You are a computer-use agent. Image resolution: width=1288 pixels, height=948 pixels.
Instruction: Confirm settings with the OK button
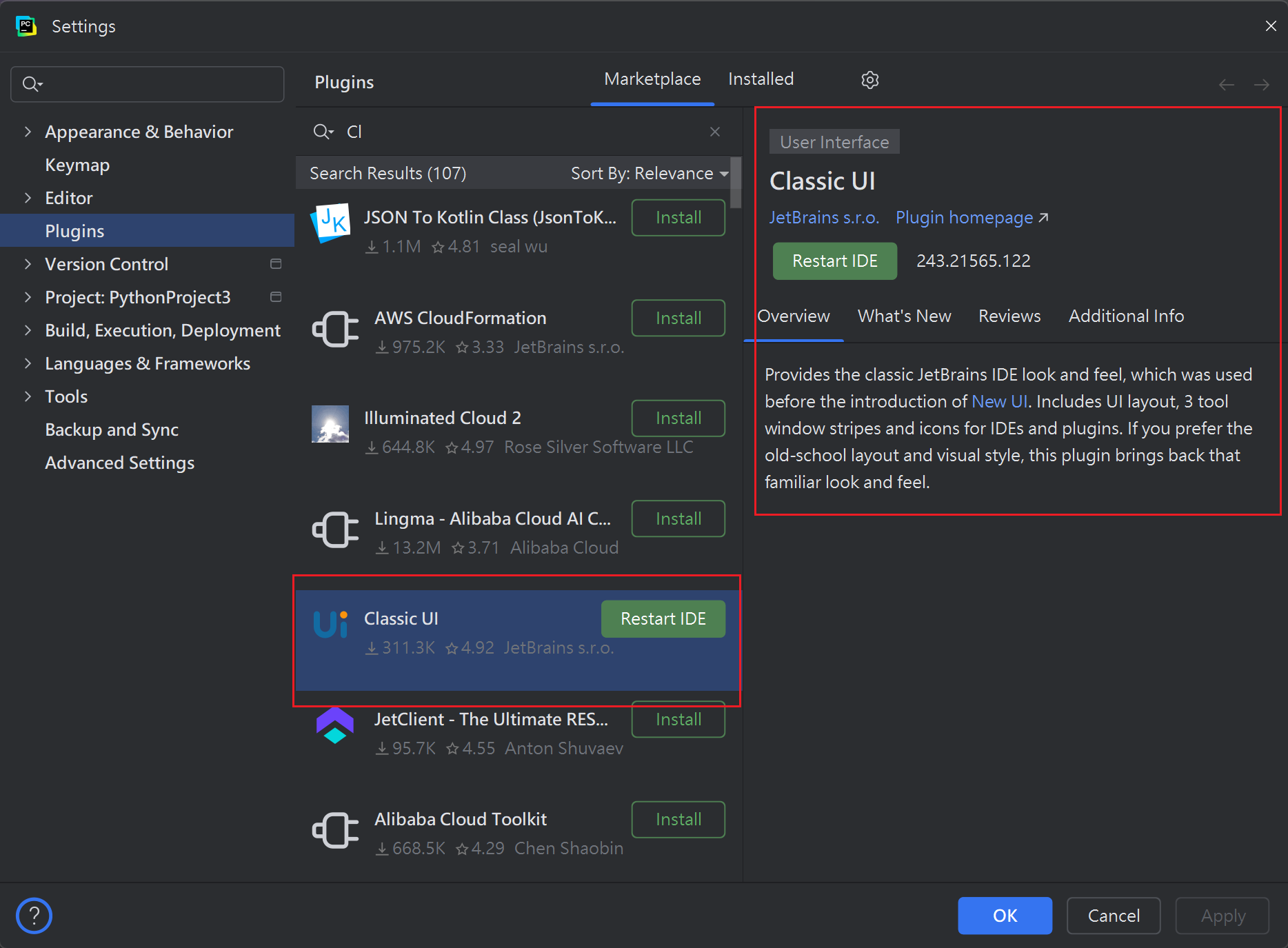1005,916
